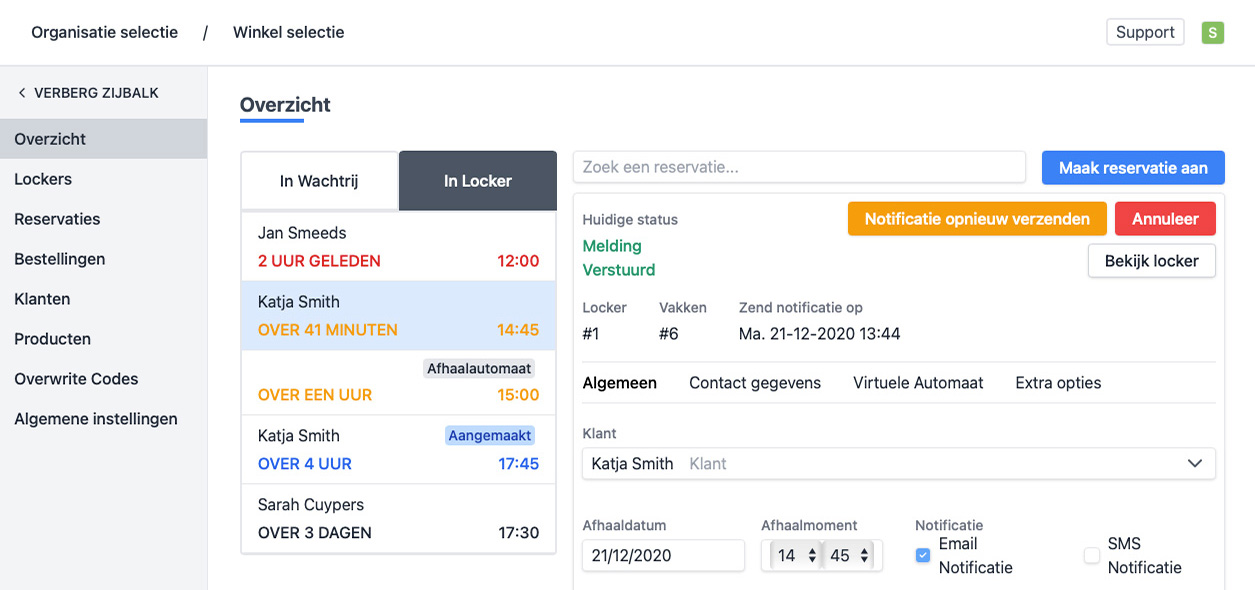Open Reservaties in the sidebar
Image resolution: width=1255 pixels, height=590 pixels.
57,219
